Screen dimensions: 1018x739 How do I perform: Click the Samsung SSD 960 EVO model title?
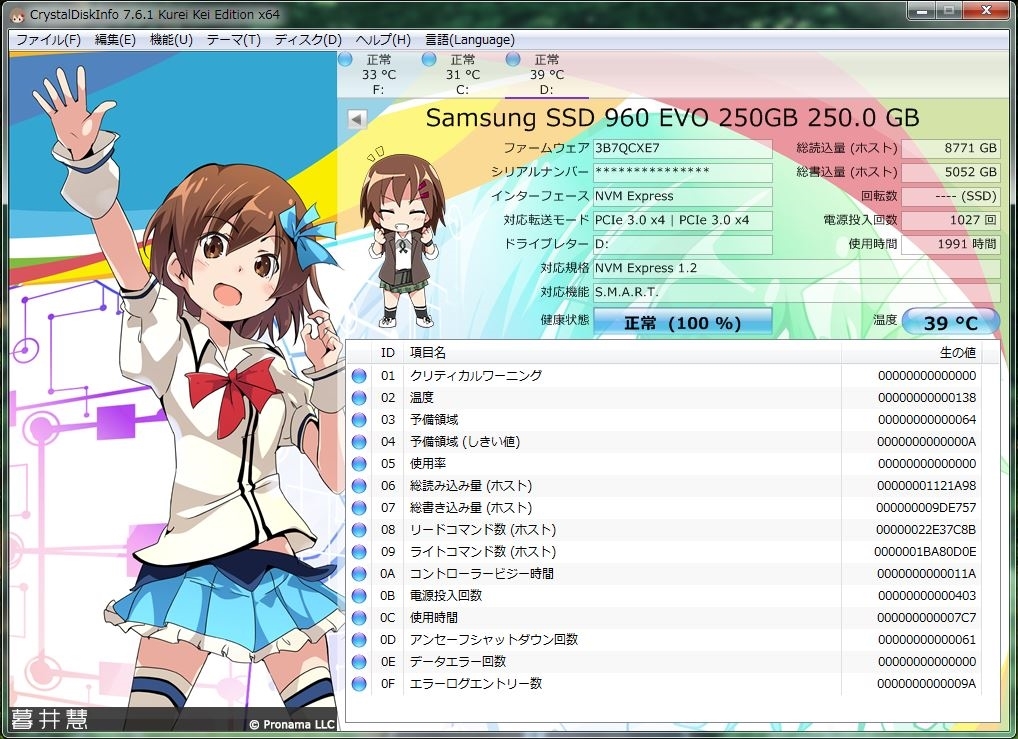(x=673, y=118)
